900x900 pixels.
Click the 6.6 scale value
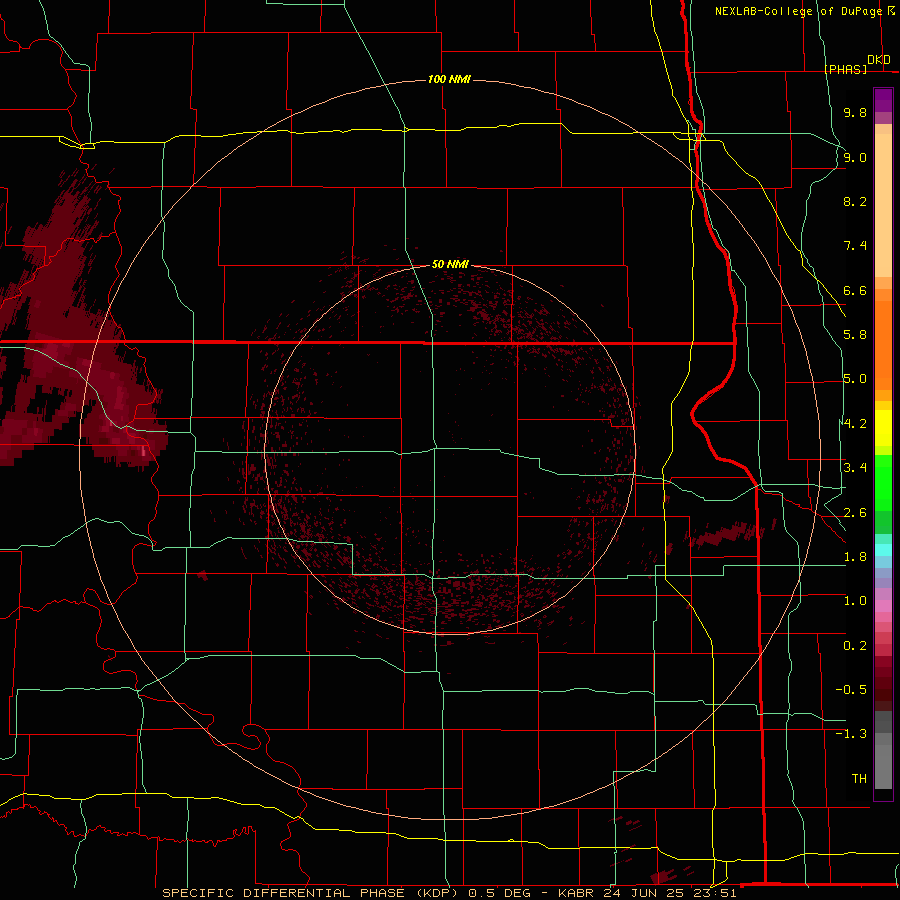coord(855,290)
